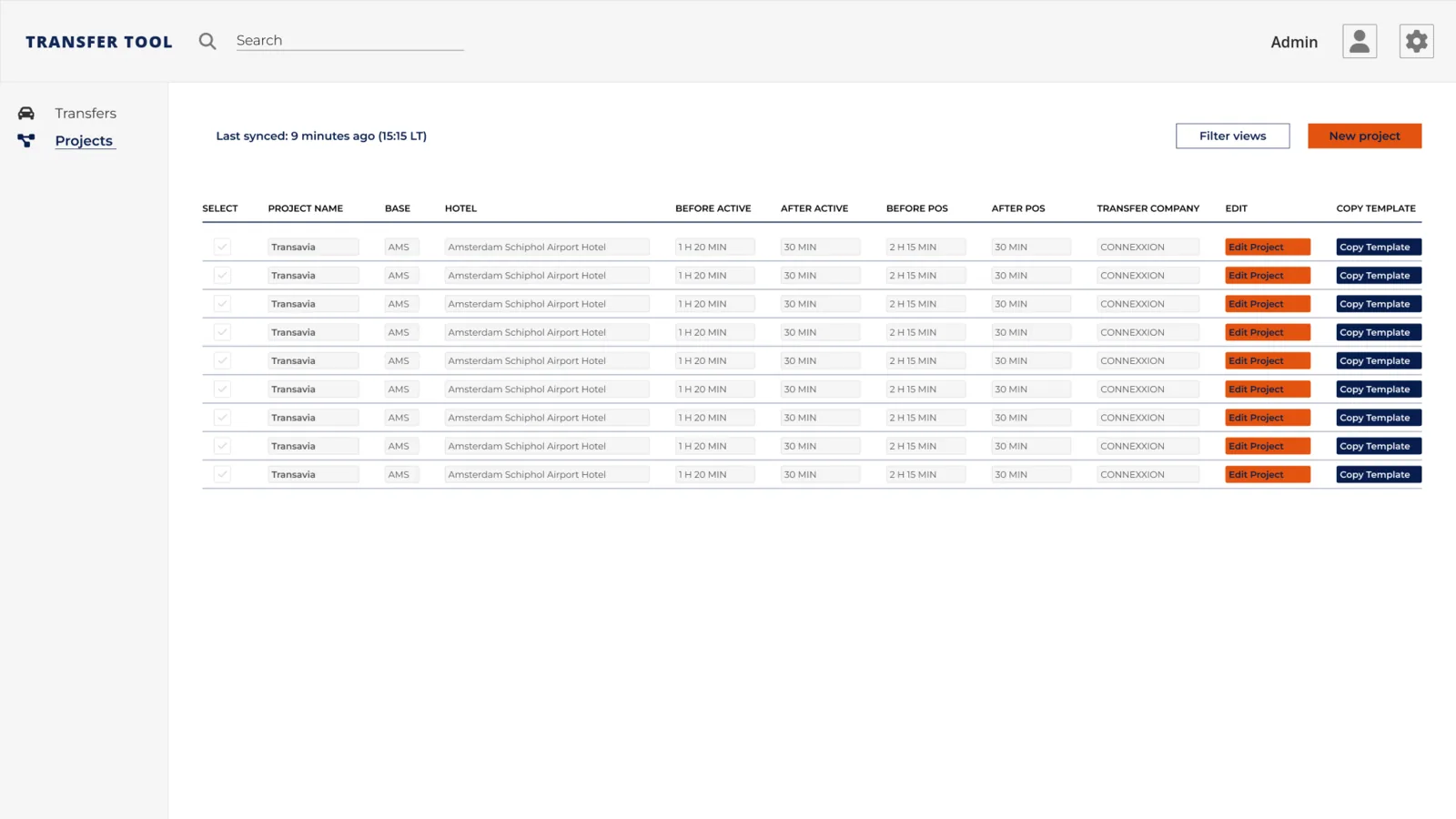Screen dimensions: 1456x819
Task: Tick the select checkbox in the last row
Action: [222, 474]
